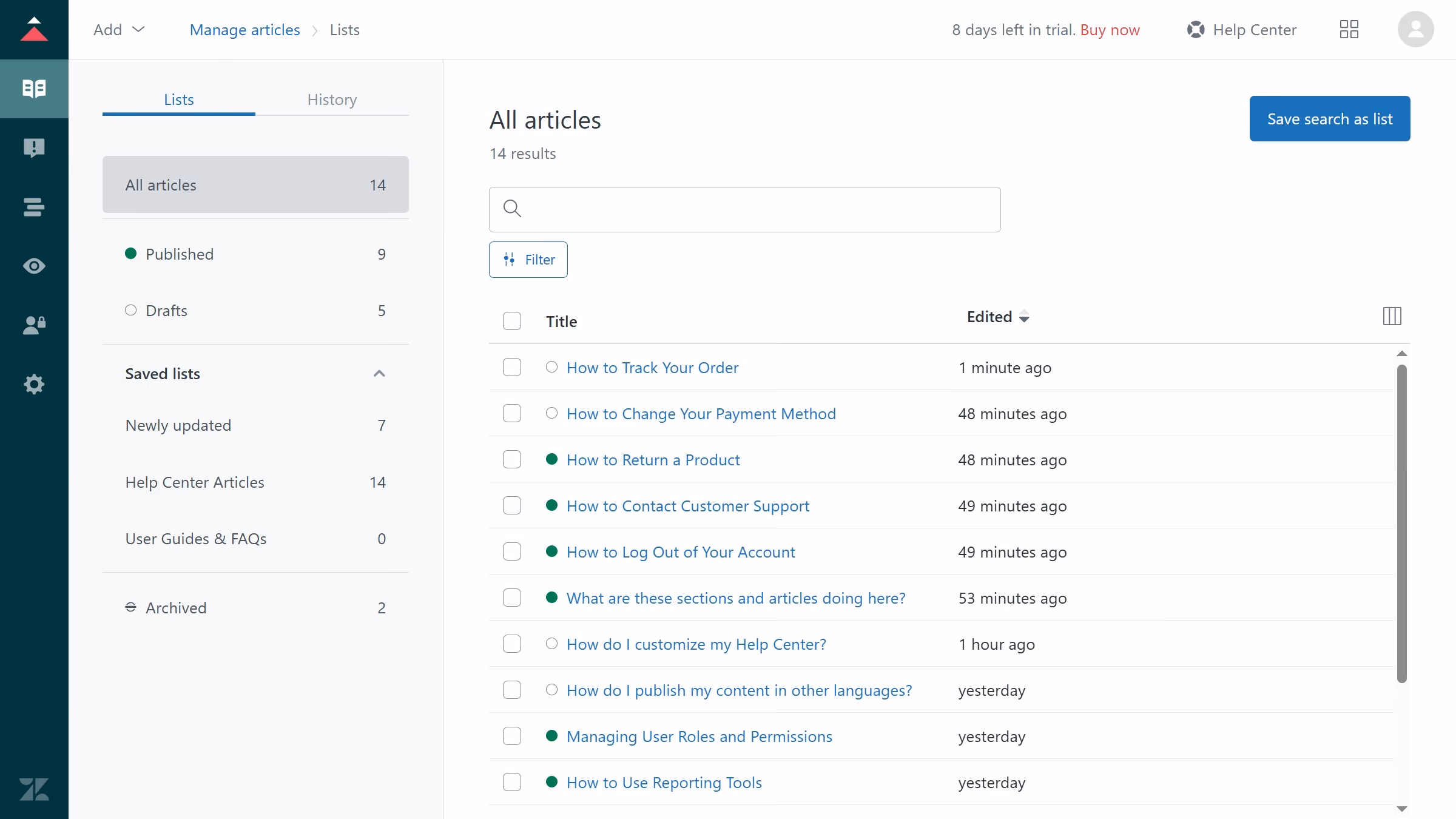1456x819 pixels.
Task: Click the Zendesk Guide home logo
Action: click(34, 29)
